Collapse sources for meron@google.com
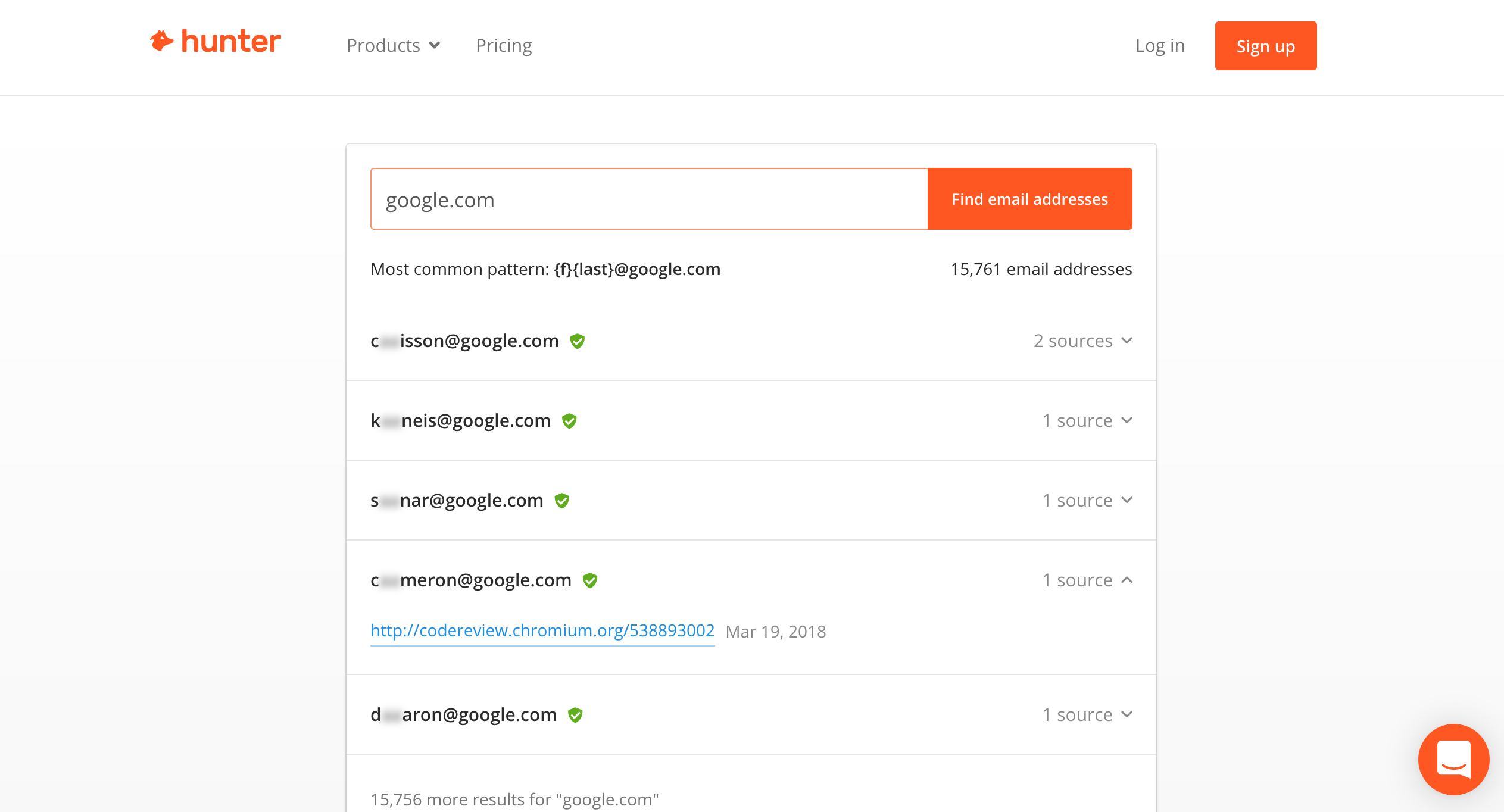1504x812 pixels. click(1087, 580)
